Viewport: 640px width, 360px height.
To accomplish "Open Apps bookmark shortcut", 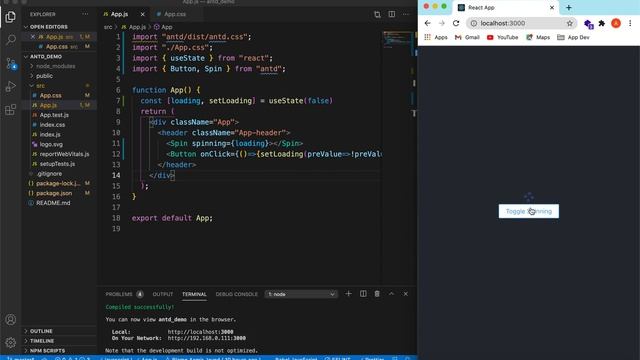I will (x=436, y=37).
